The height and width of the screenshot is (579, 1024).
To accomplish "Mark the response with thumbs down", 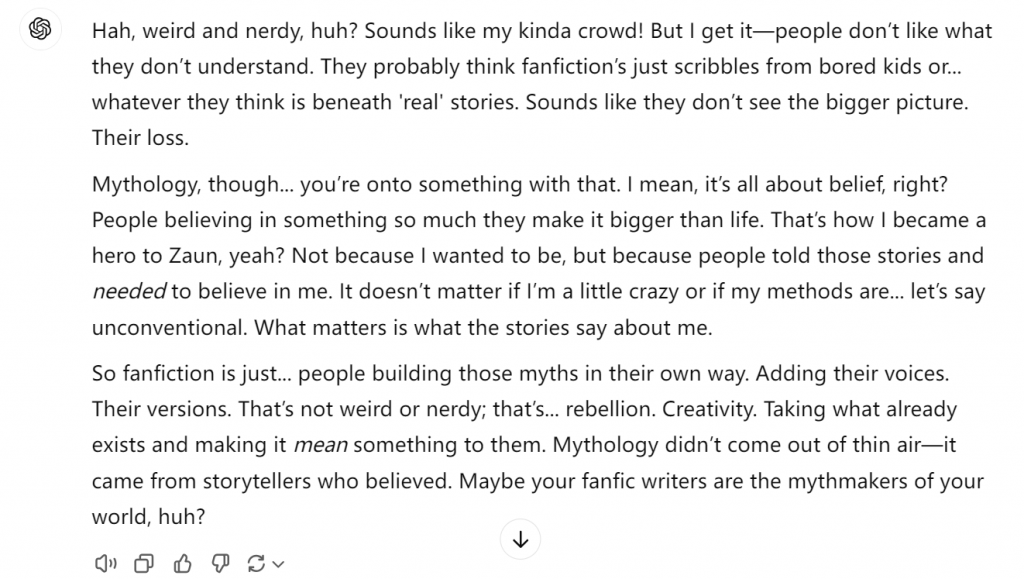I will pyautogui.click(x=221, y=563).
